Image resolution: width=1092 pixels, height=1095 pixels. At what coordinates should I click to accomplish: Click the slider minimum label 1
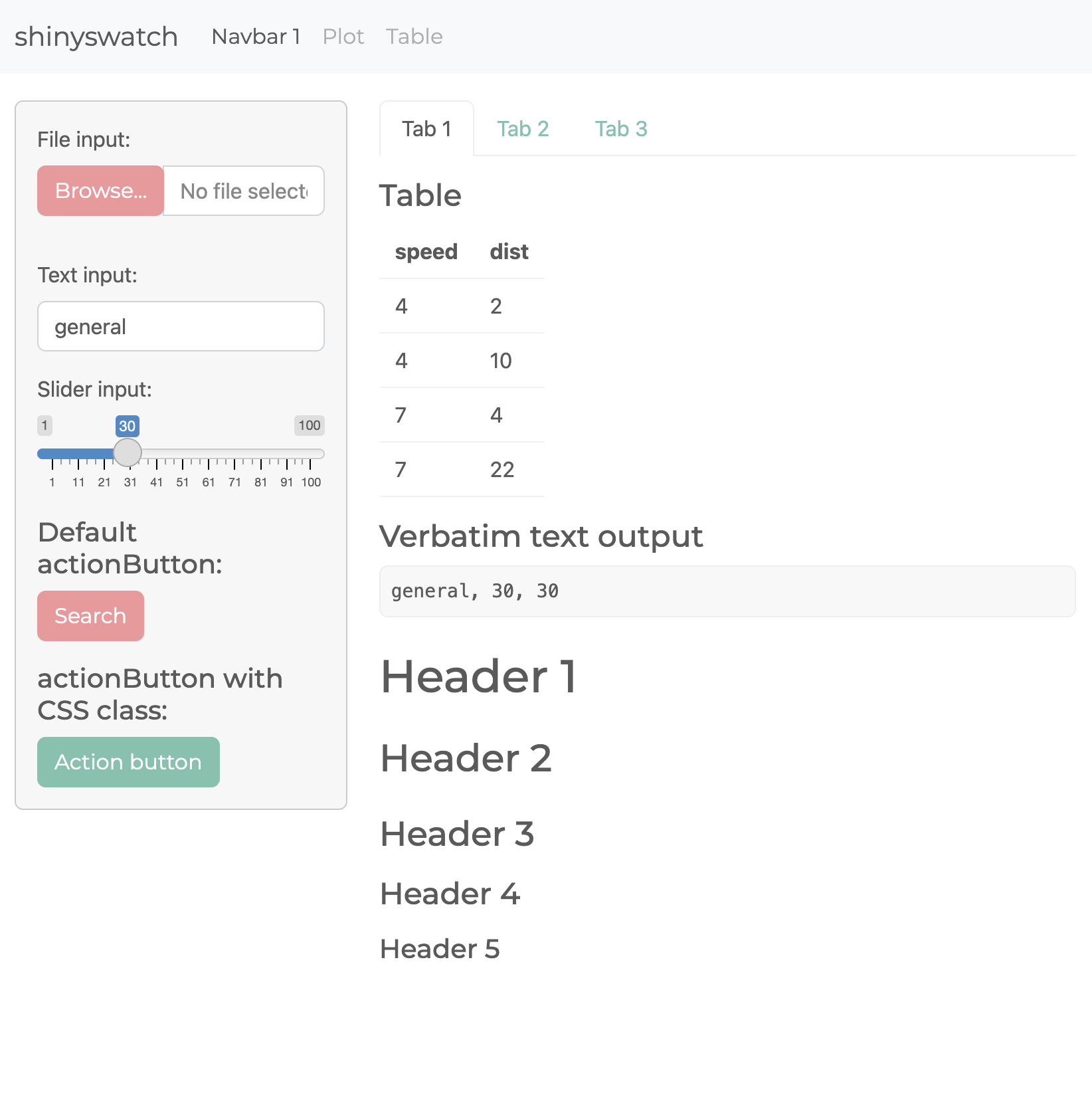pos(45,425)
